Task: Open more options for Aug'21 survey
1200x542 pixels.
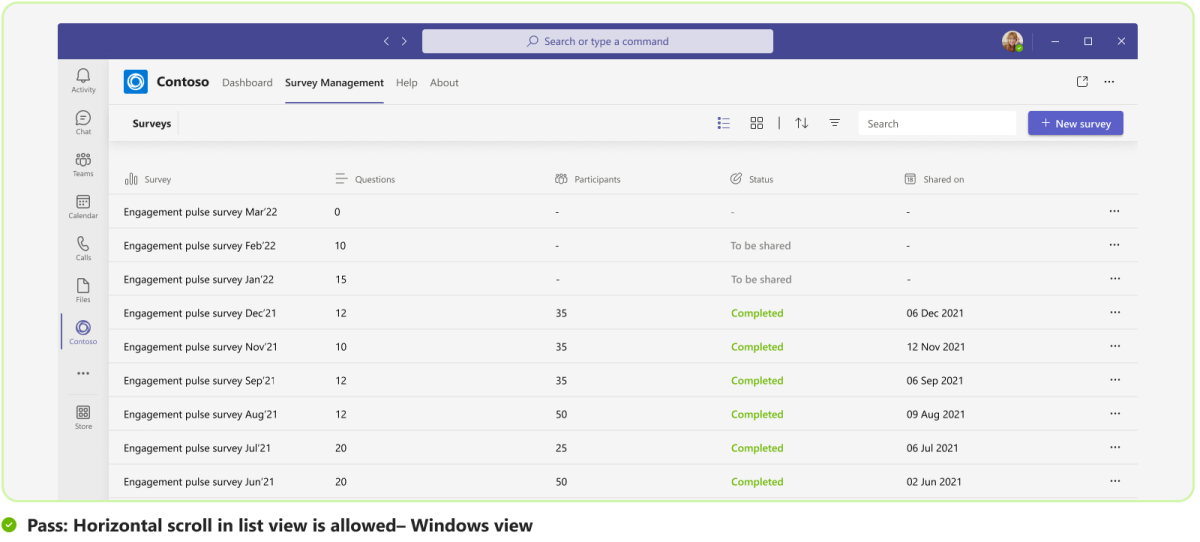Action: pyautogui.click(x=1114, y=414)
